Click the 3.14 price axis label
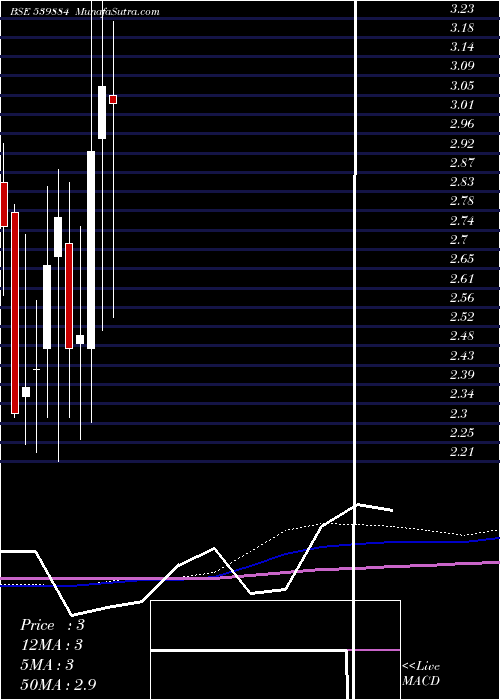500x700 pixels. pyautogui.click(x=462, y=47)
